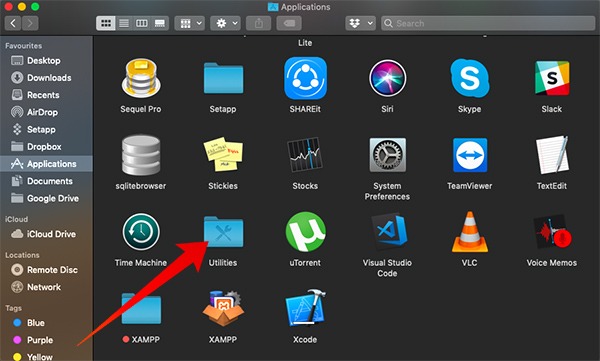Select Network under Locations
600x361 pixels.
pyautogui.click(x=46, y=287)
